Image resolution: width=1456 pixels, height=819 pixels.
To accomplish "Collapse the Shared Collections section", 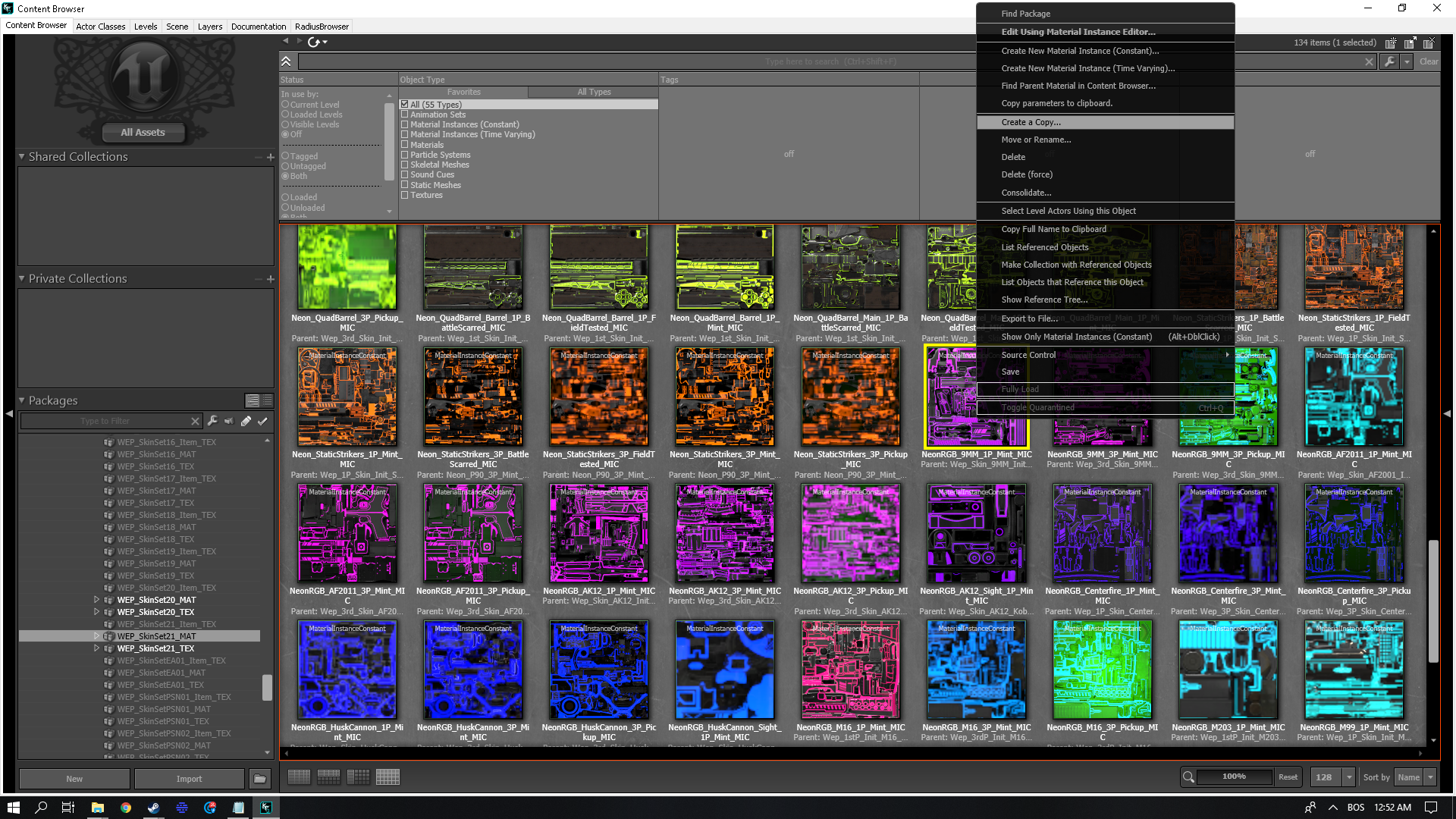I will 22,156.
